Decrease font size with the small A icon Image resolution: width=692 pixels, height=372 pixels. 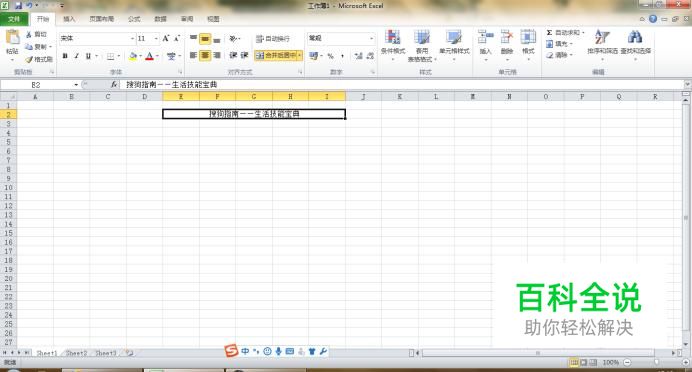coord(177,38)
